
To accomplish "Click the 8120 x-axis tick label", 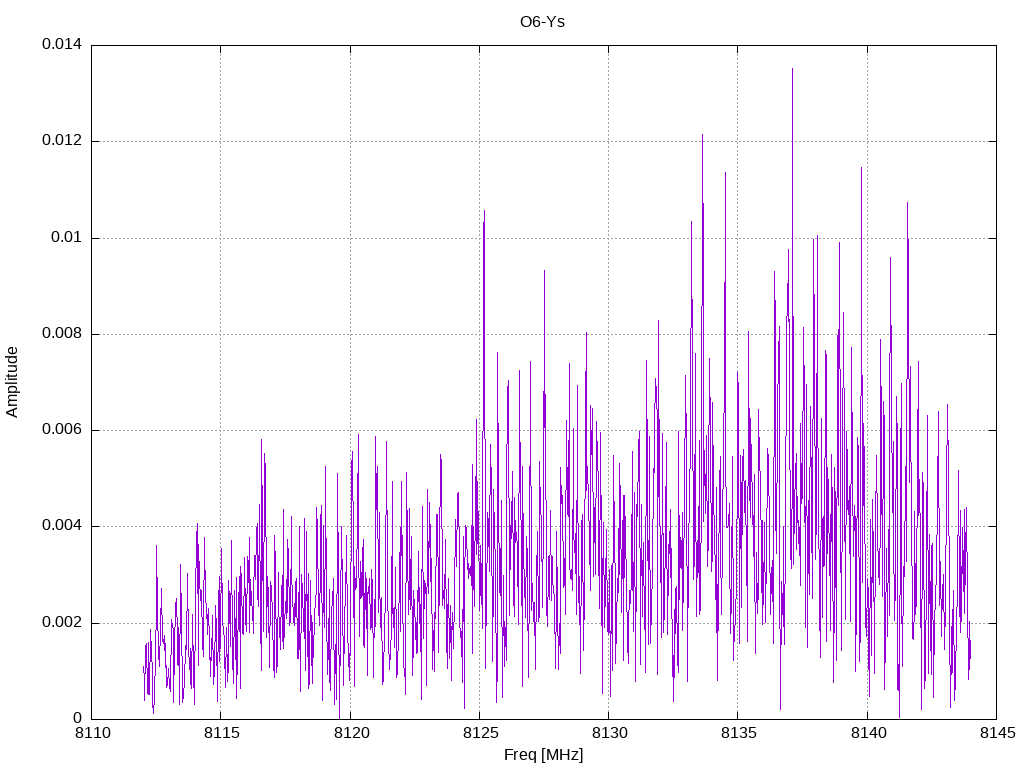I will pos(351,733).
